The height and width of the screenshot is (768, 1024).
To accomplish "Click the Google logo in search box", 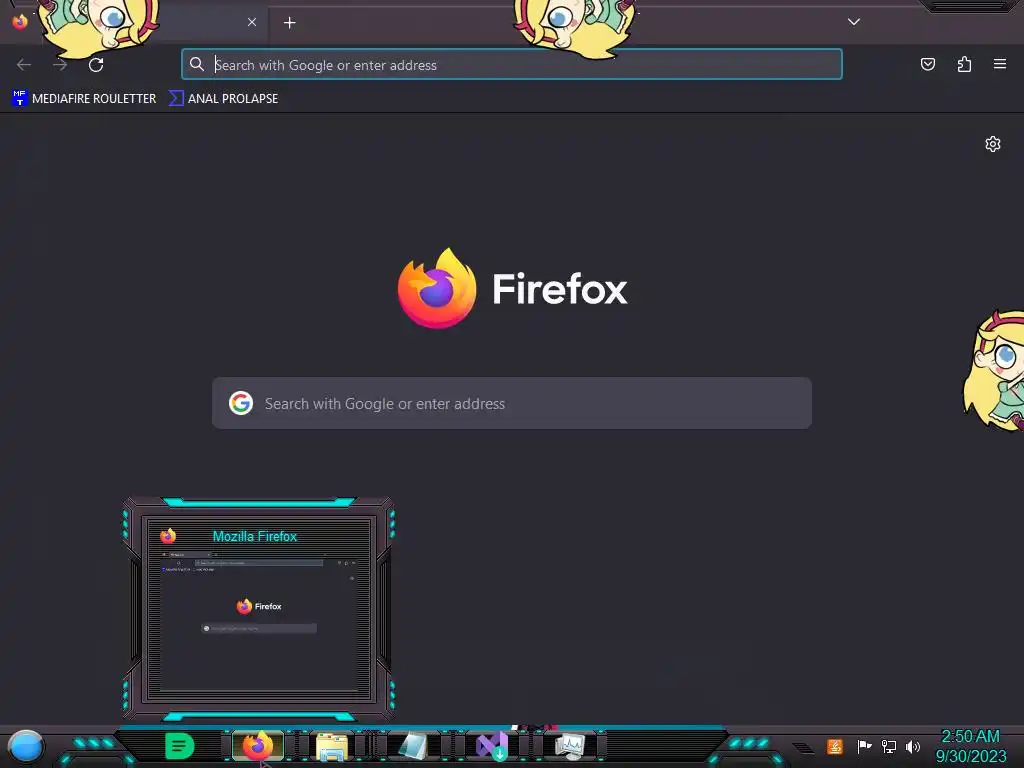I will pos(241,403).
